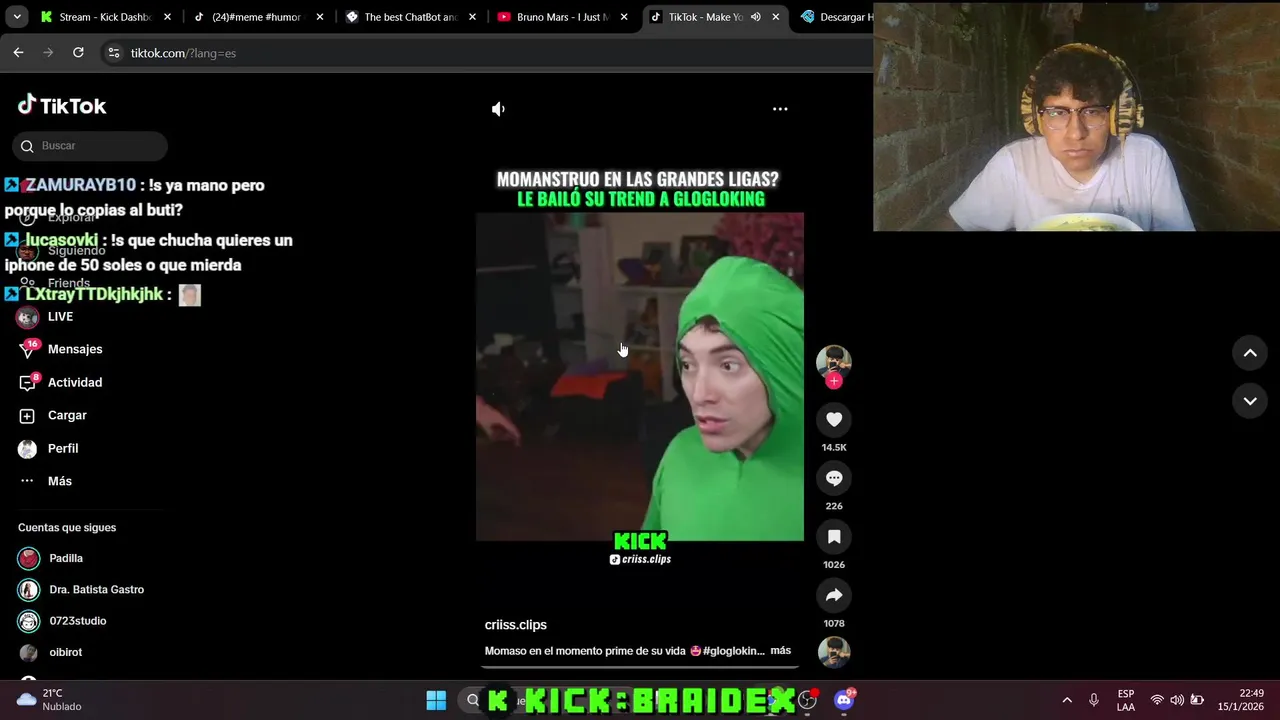
Task: Switch to The best ChatBot tab
Action: [x=410, y=17]
